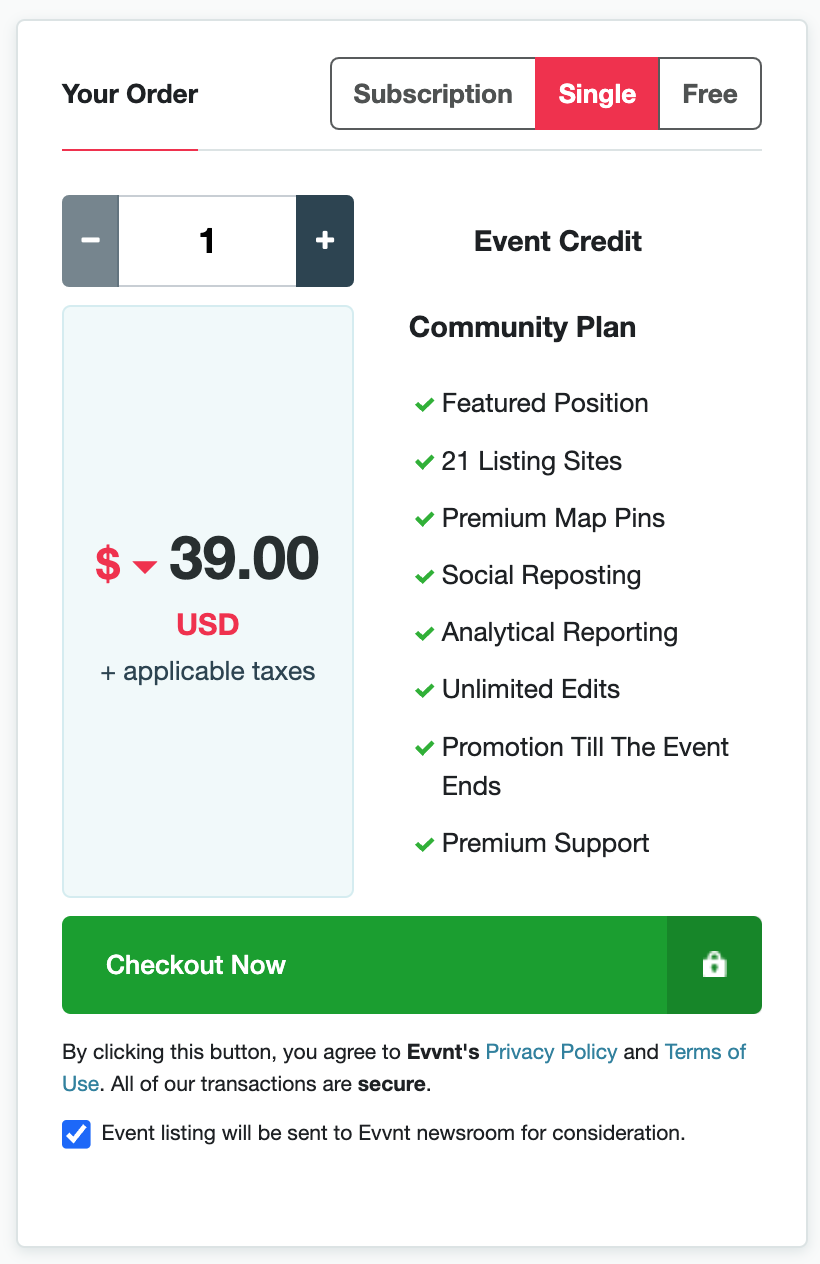Click the checkmark next to Social Reposting
The height and width of the screenshot is (1264, 820).
(424, 576)
